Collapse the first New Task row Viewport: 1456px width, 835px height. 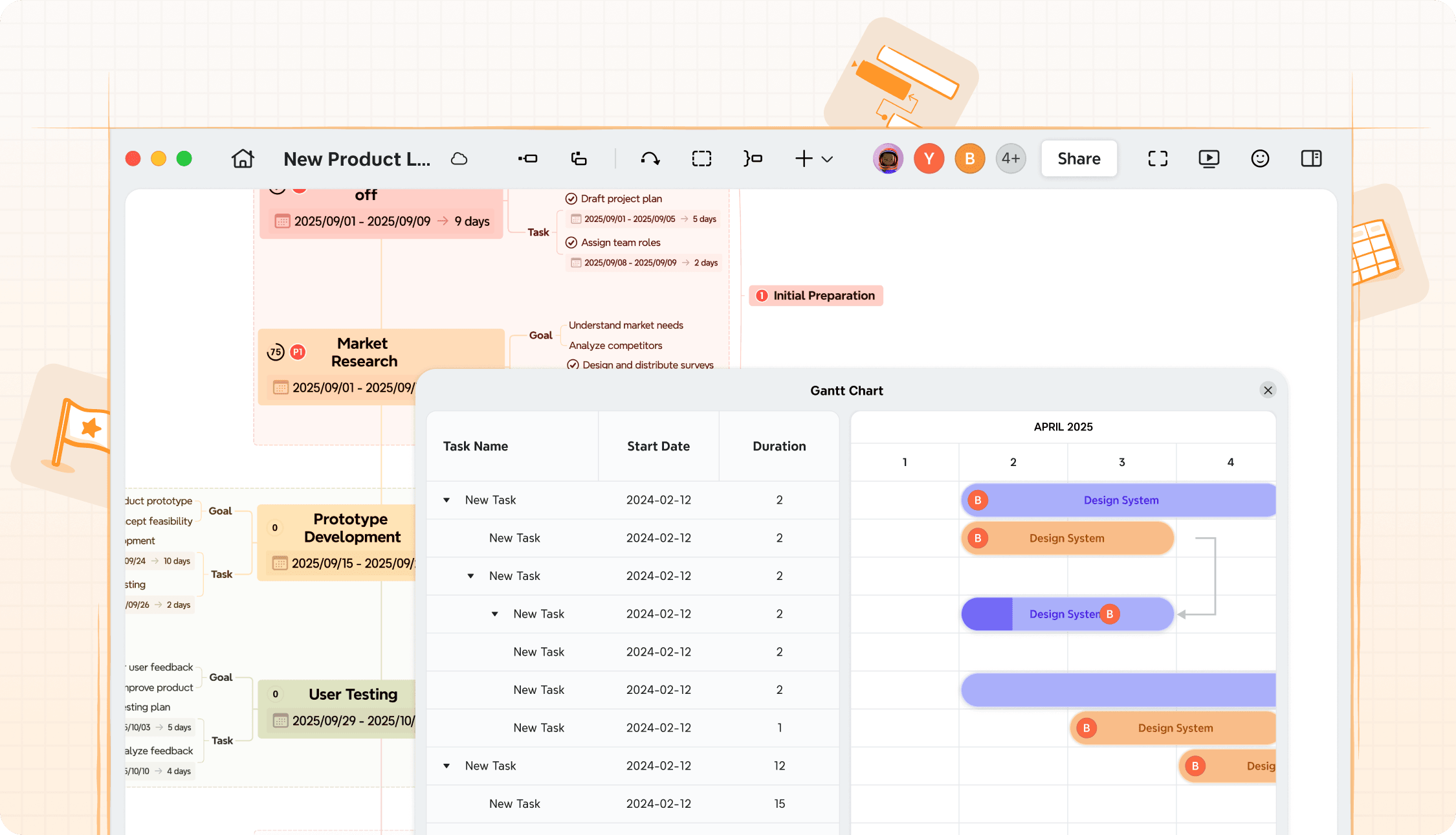tap(446, 500)
